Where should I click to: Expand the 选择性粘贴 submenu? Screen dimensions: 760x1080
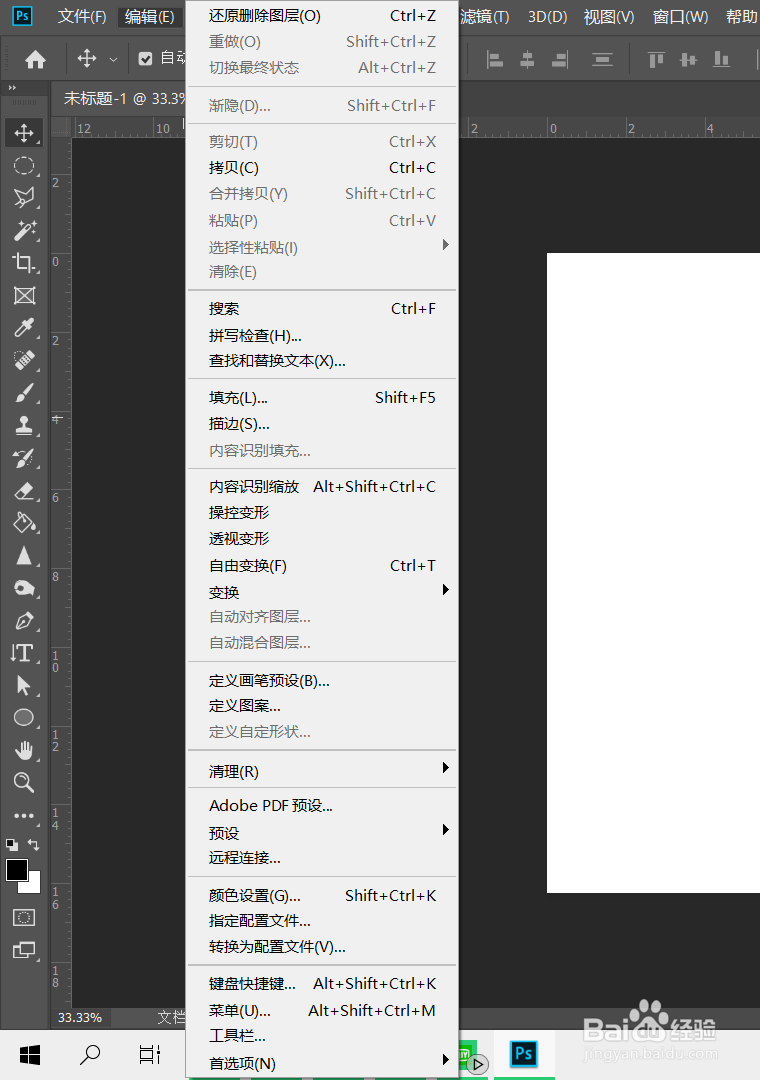(322, 247)
